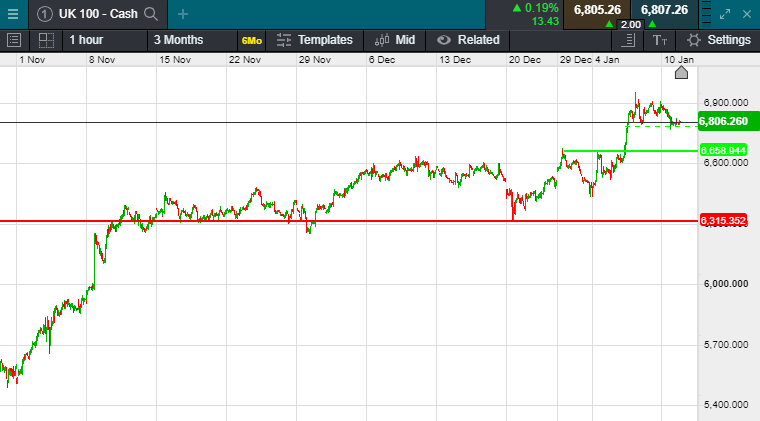Click the sell price 6,805.26 button
The height and width of the screenshot is (421, 760).
tap(598, 10)
